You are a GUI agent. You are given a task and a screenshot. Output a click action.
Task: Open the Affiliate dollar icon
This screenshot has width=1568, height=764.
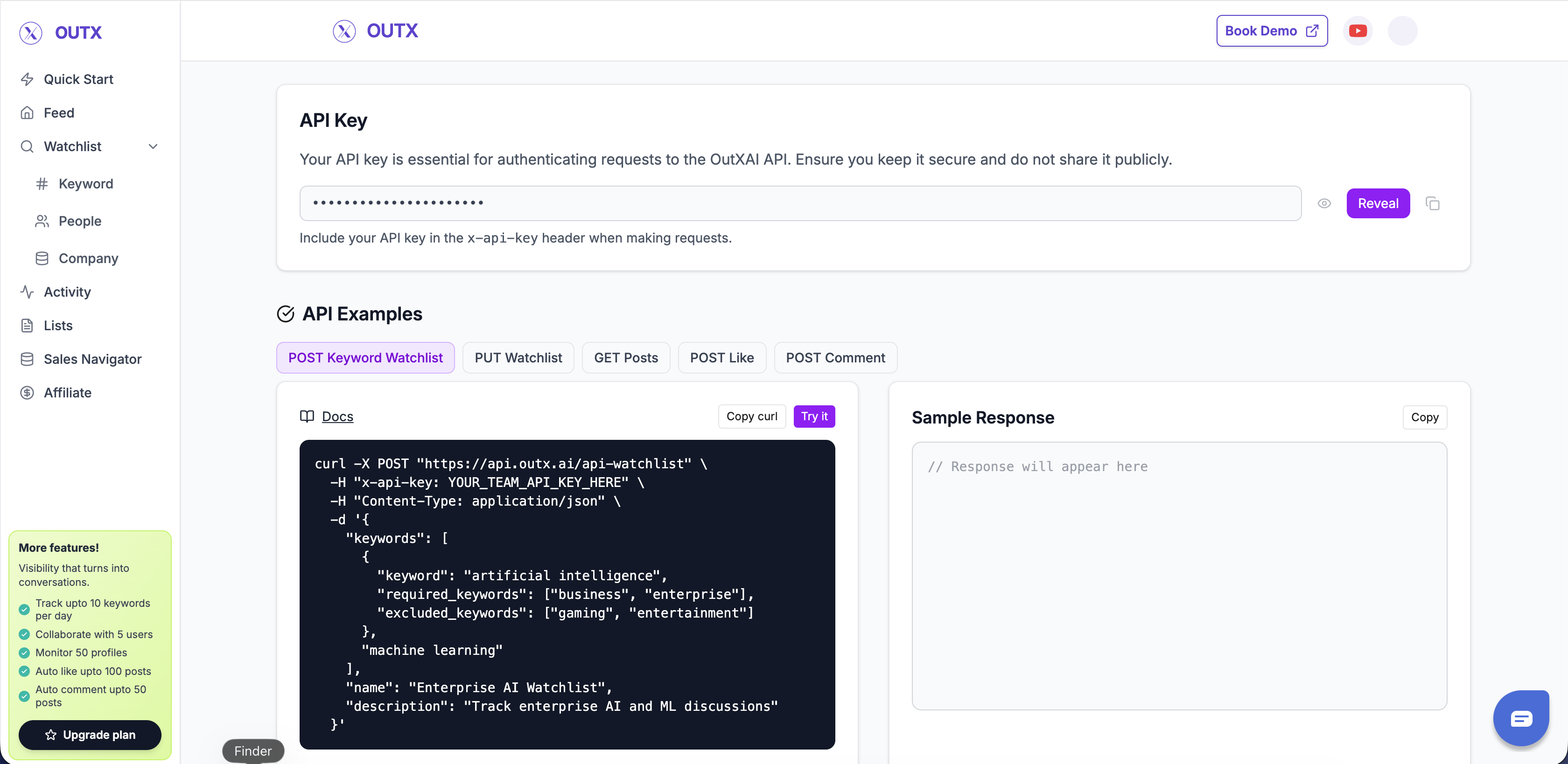click(x=28, y=392)
